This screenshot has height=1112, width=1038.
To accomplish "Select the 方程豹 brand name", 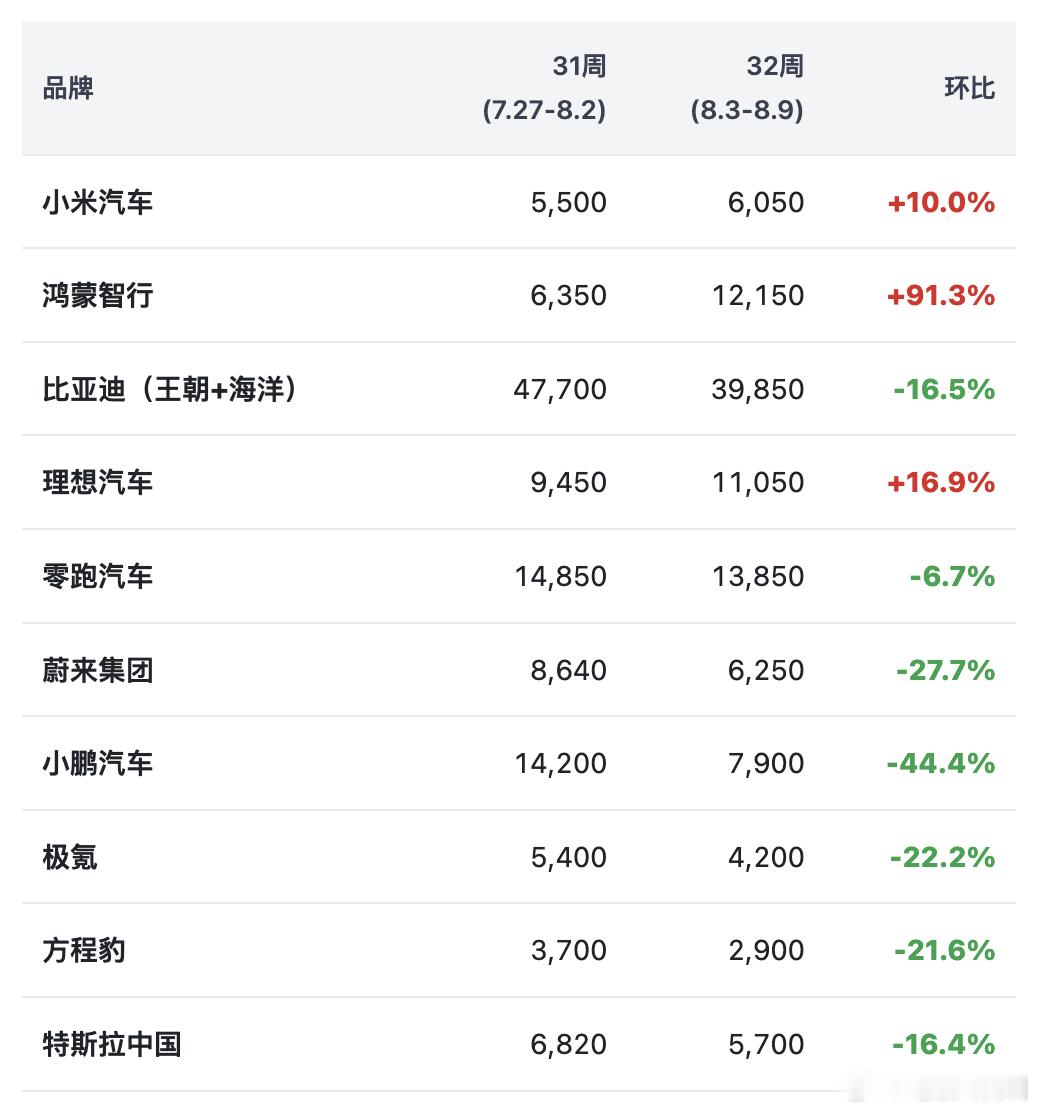I will coord(84,950).
